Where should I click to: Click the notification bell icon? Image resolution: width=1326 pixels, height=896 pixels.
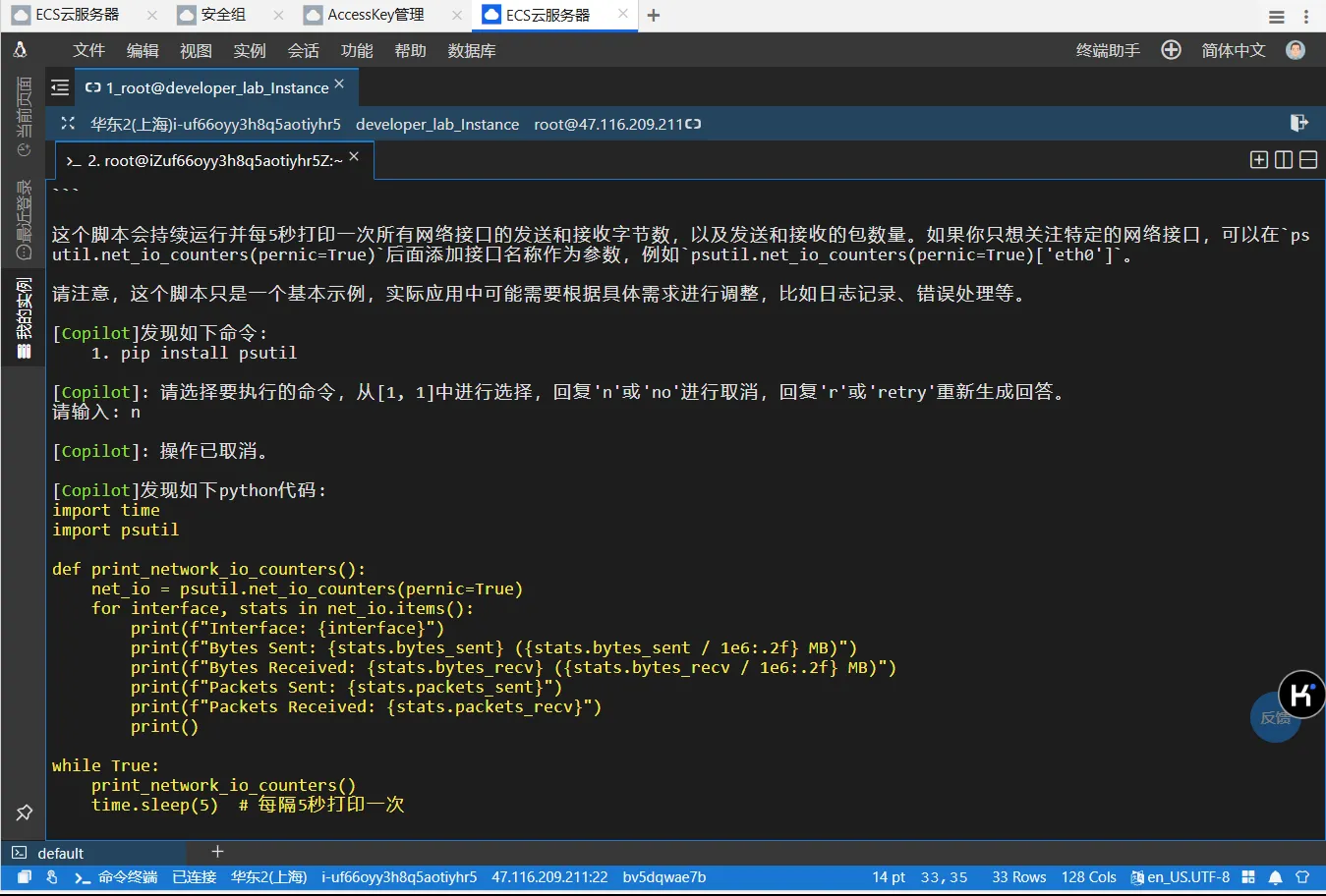coord(1276,877)
